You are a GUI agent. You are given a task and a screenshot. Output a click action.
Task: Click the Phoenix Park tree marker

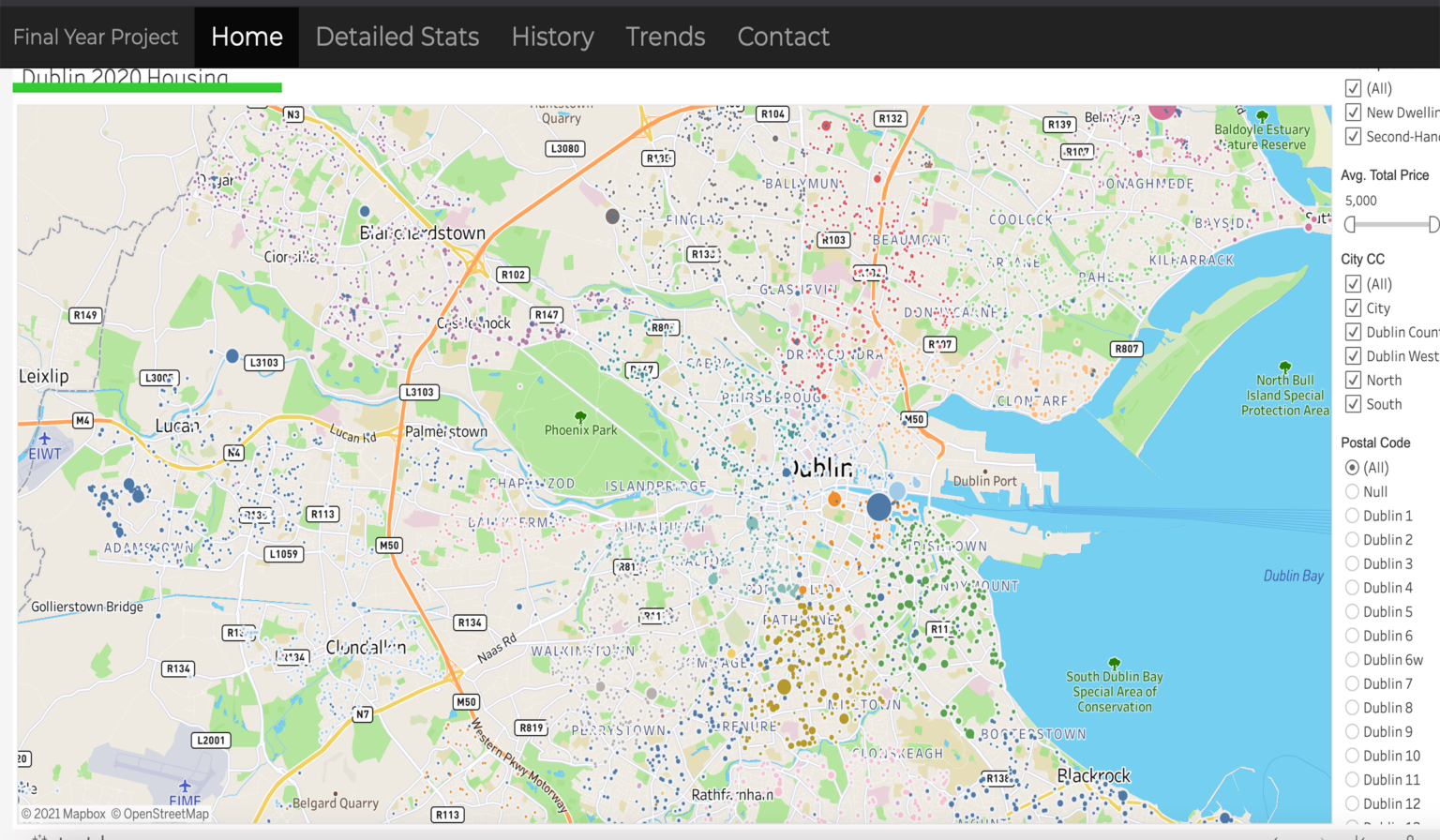[x=580, y=416]
